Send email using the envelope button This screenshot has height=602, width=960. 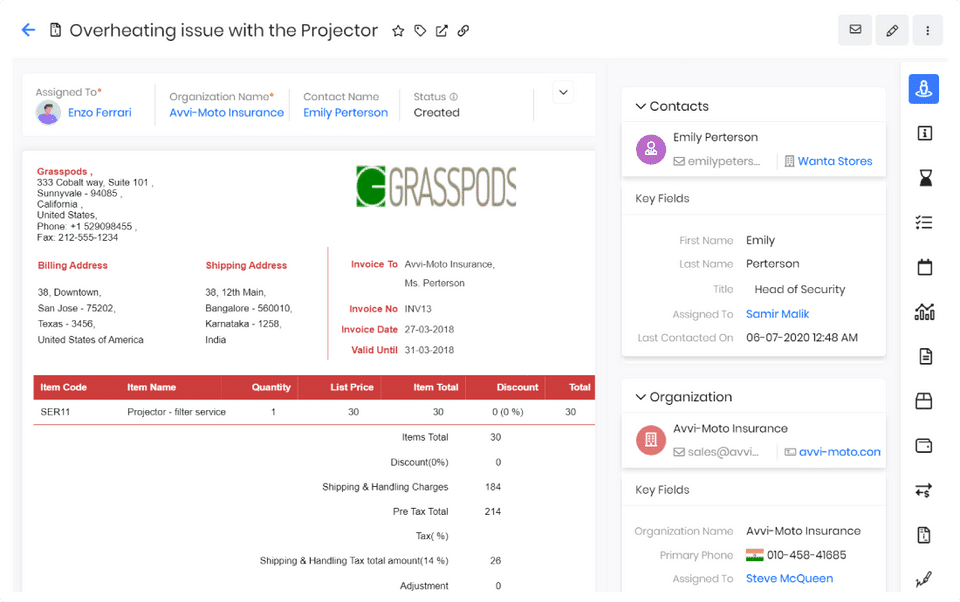855,29
